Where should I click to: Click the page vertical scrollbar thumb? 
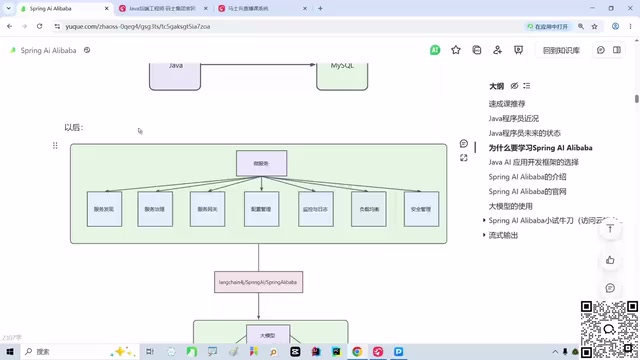tap(636, 99)
